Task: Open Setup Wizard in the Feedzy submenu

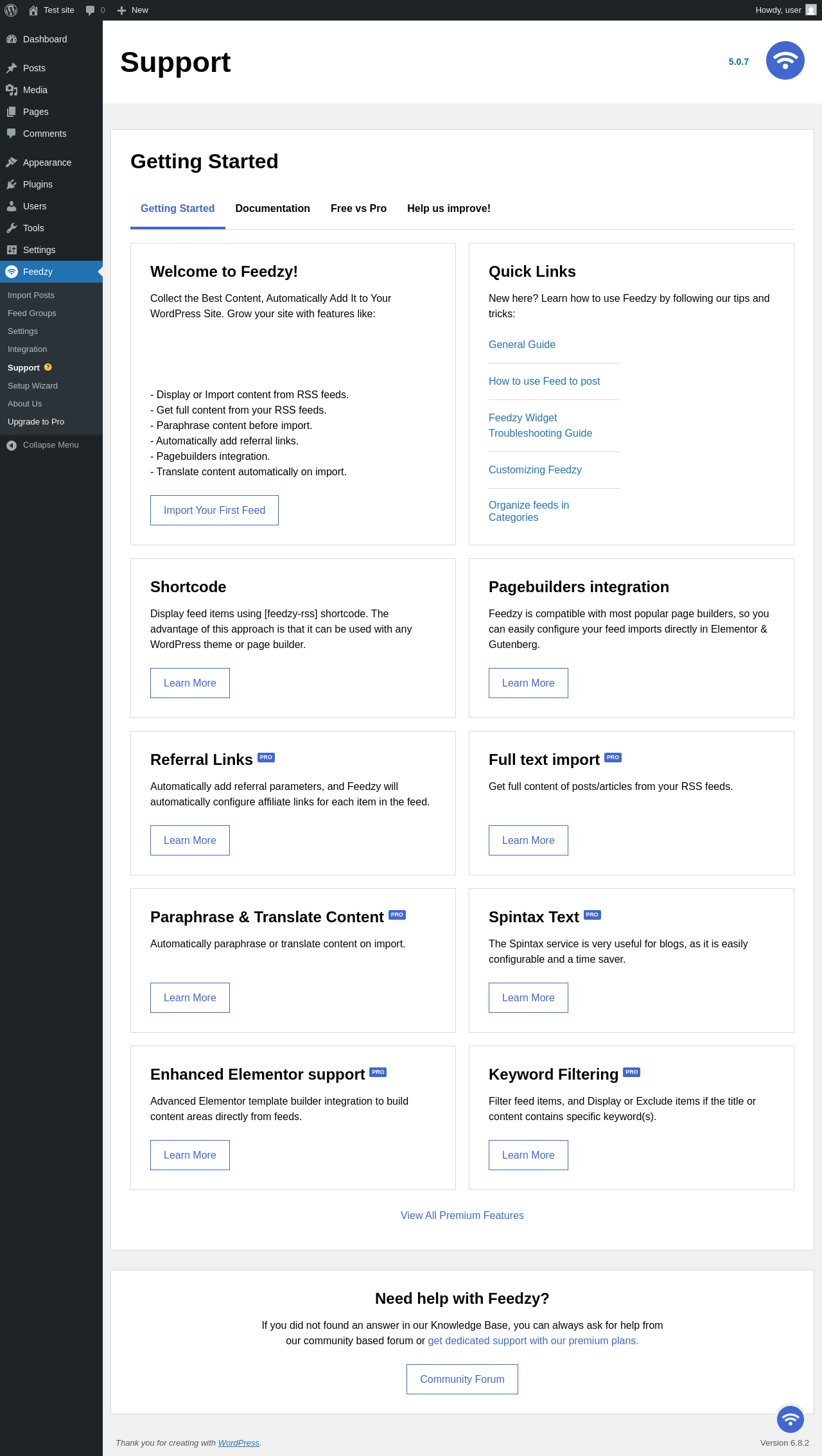Action: pos(33,386)
